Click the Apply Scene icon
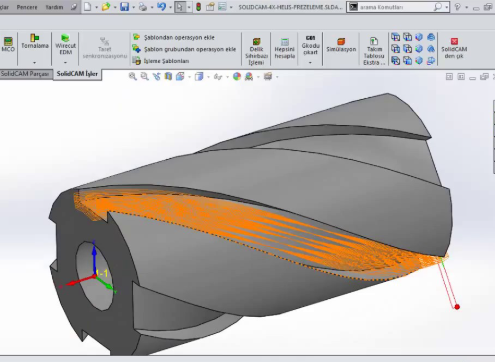 [249, 76]
